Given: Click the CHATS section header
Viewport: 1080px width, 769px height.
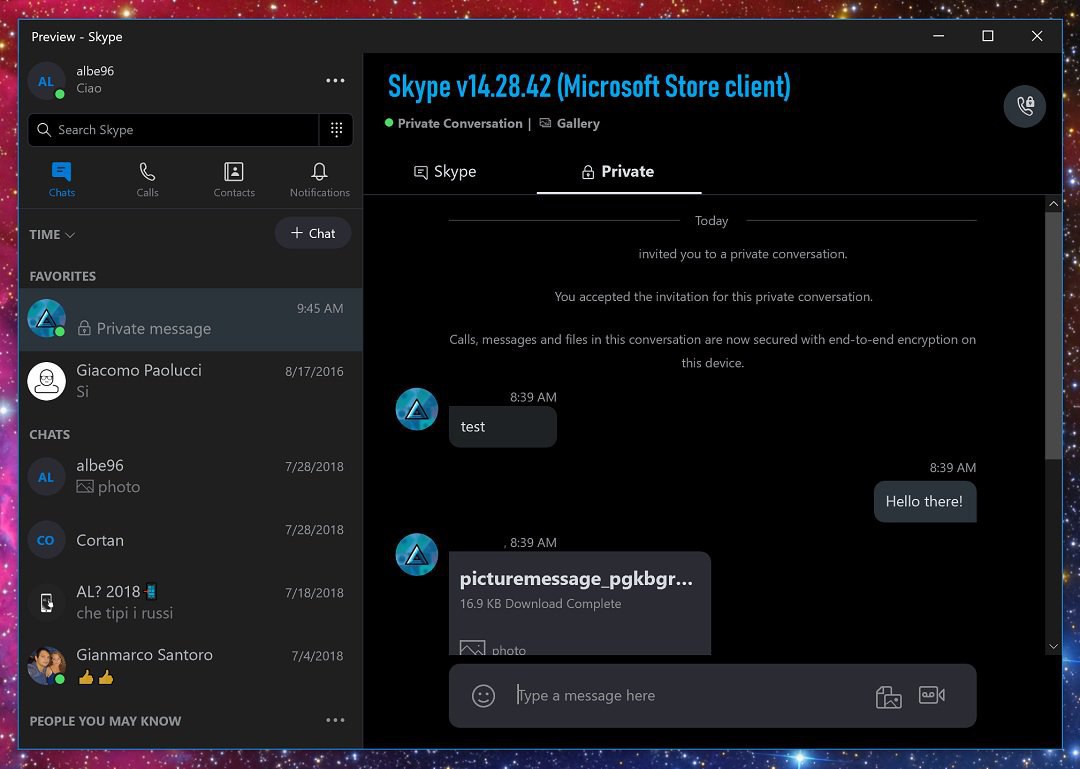Looking at the screenshot, I should 50,435.
